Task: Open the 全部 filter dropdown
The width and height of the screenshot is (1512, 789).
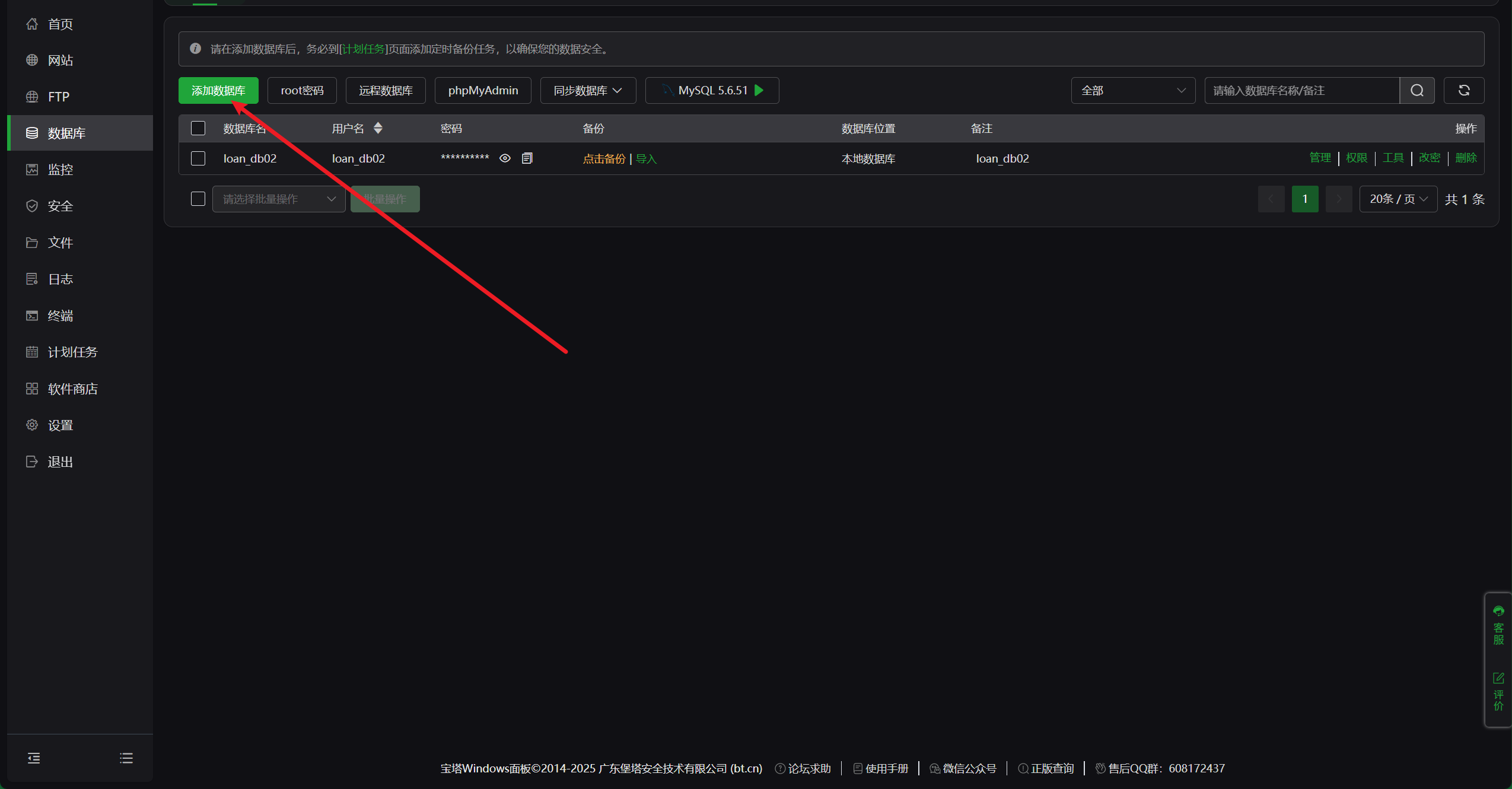Action: 1132,90
